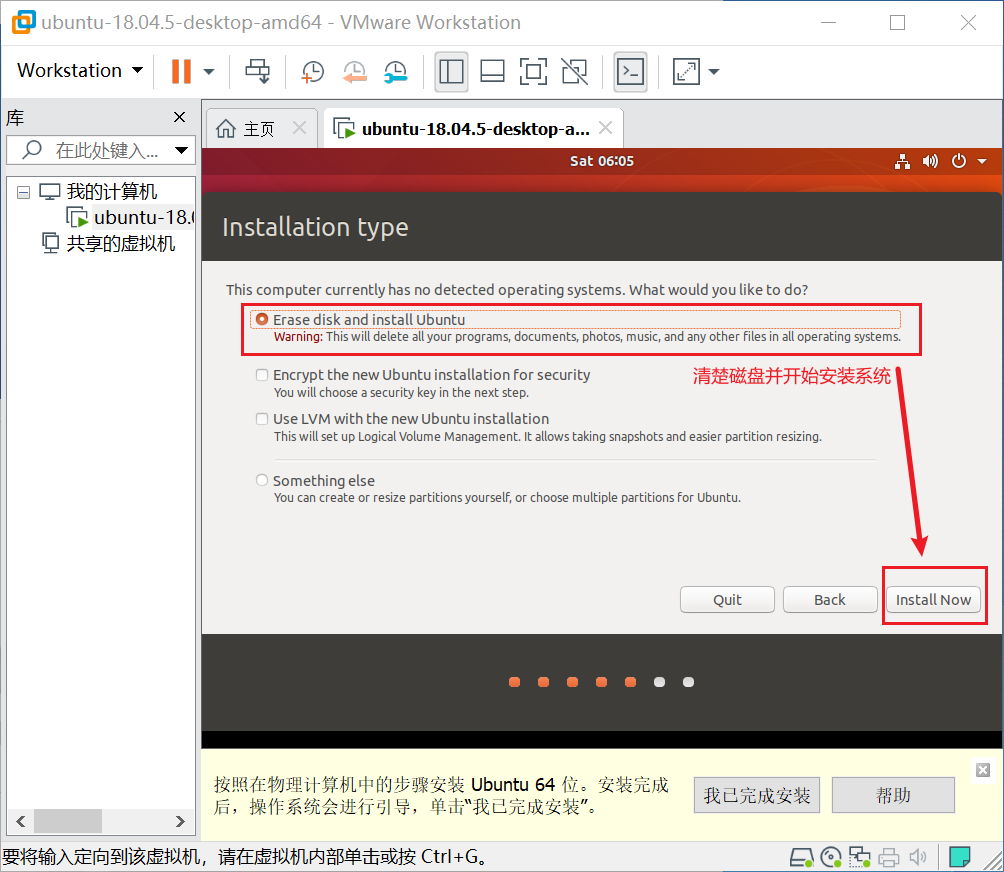
Task: Select 共享的虚拟机 in the library
Action: 120,243
